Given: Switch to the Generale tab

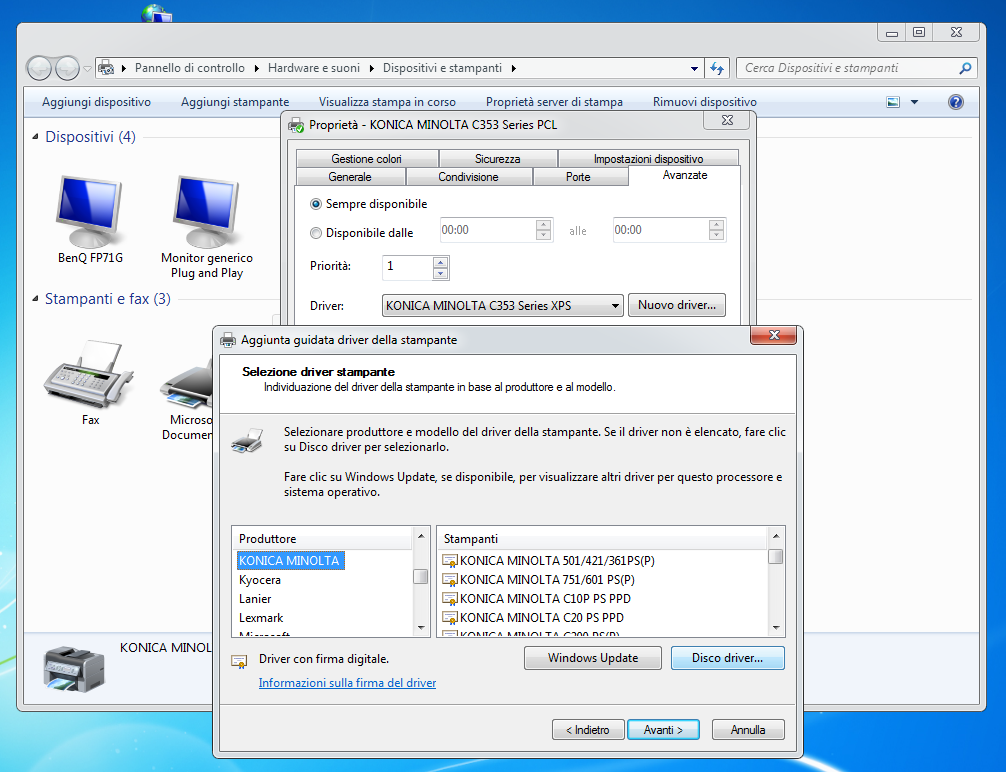Looking at the screenshot, I should [350, 177].
